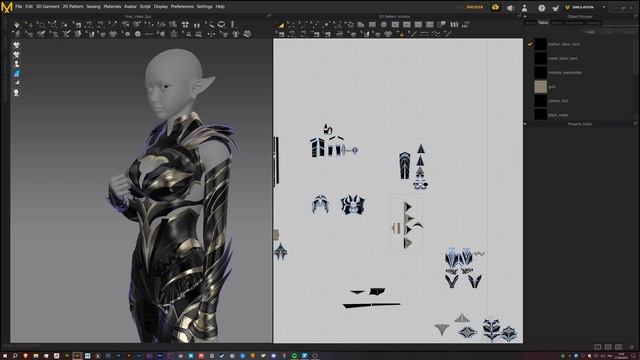Select the yellow arrow pattern tool in 2D toolbar
The width and height of the screenshot is (640, 360).
coord(281,25)
